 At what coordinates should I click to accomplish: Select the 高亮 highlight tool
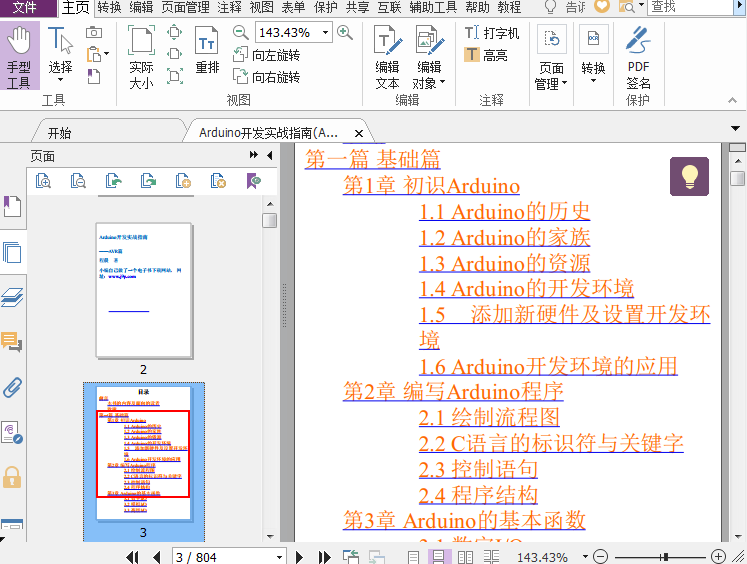(x=486, y=55)
